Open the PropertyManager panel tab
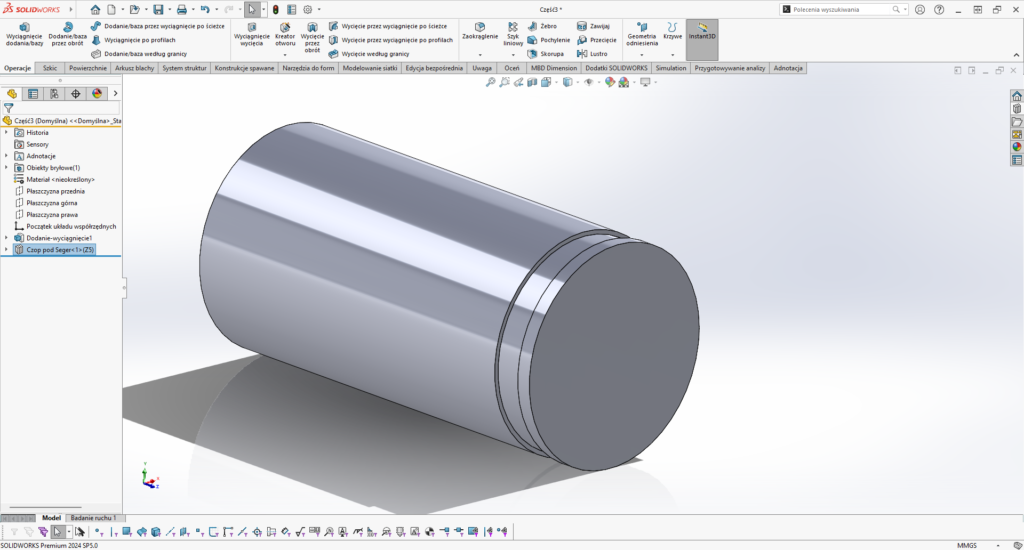This screenshot has height=550, width=1024. [x=33, y=94]
